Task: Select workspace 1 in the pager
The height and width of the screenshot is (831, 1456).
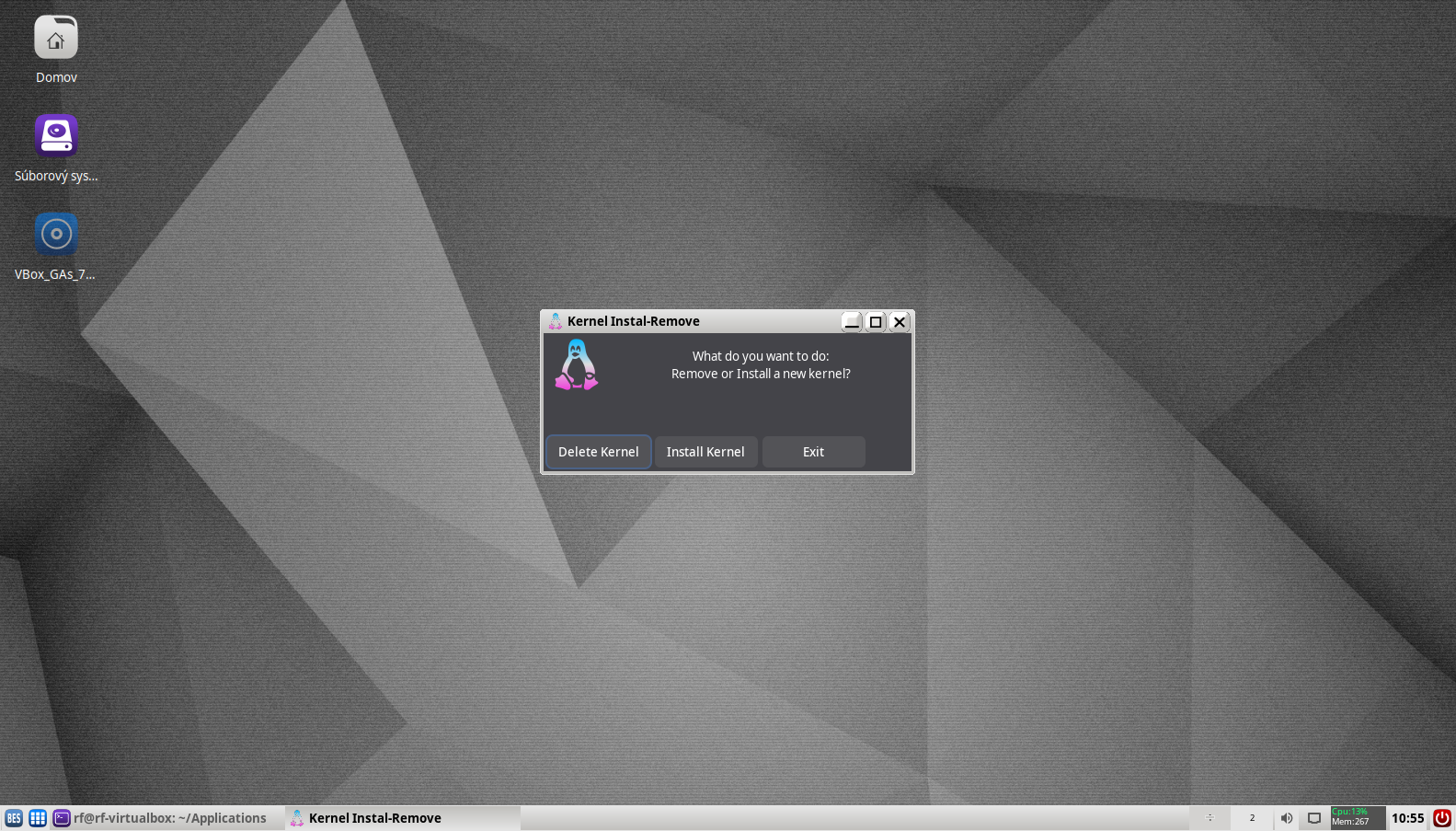Action: tap(1210, 818)
